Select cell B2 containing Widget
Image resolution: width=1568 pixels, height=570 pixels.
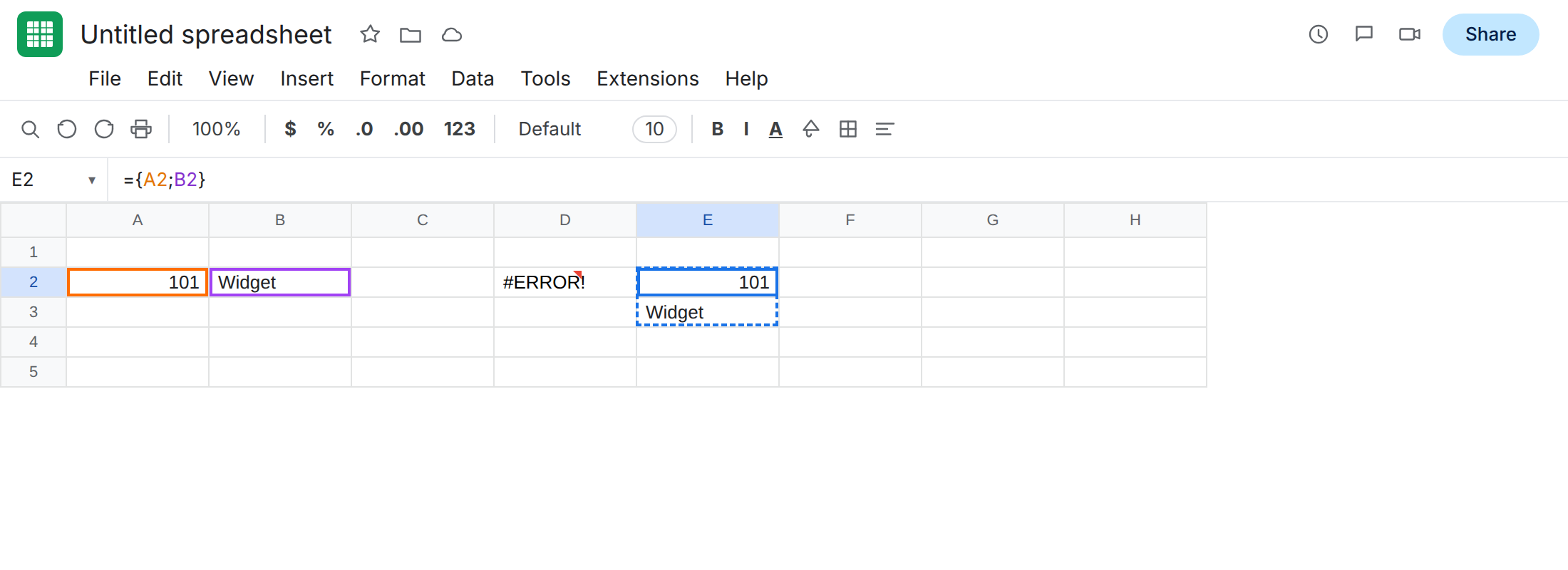[280, 282]
